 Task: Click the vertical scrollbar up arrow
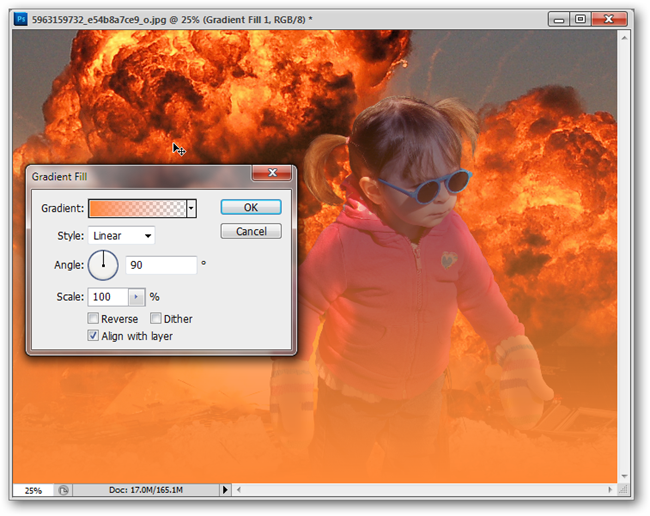coord(624,38)
